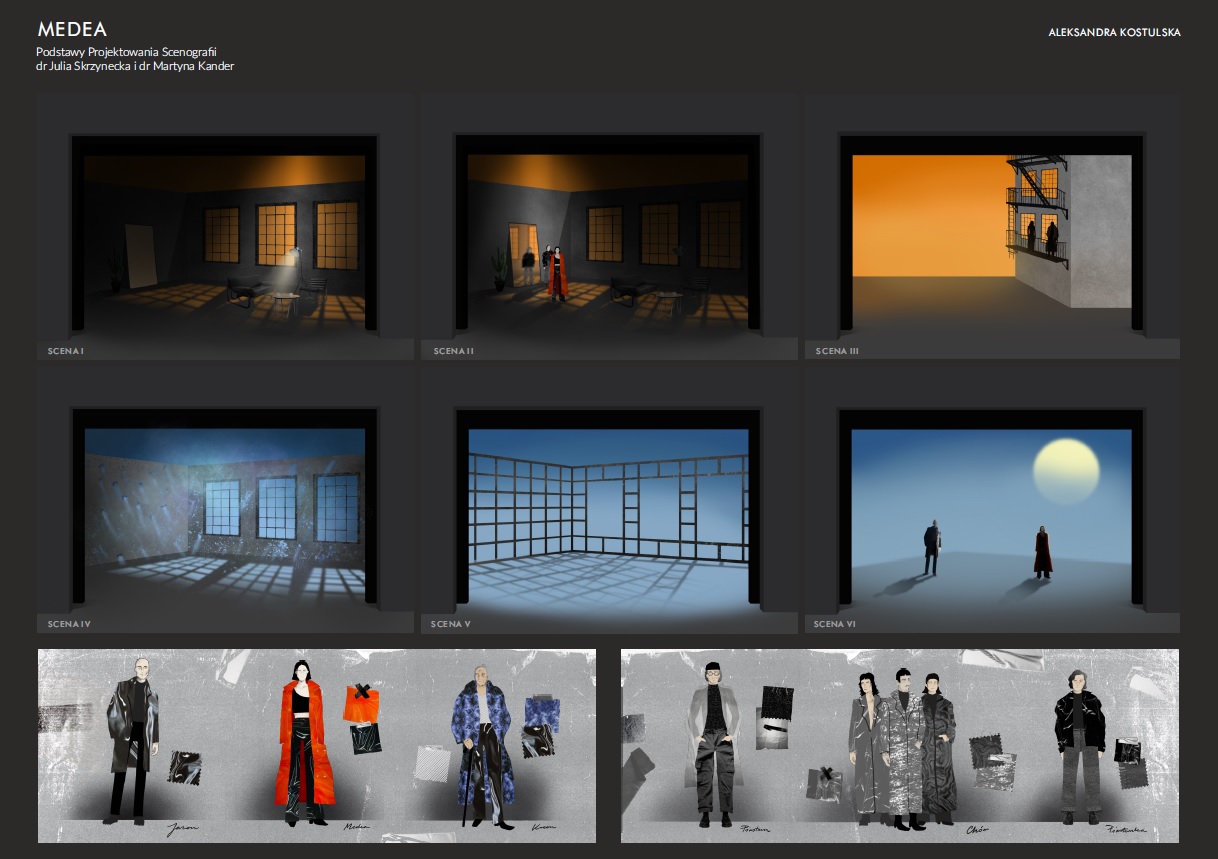Click the dr Julia Skrzynecka instructor line

tap(135, 66)
